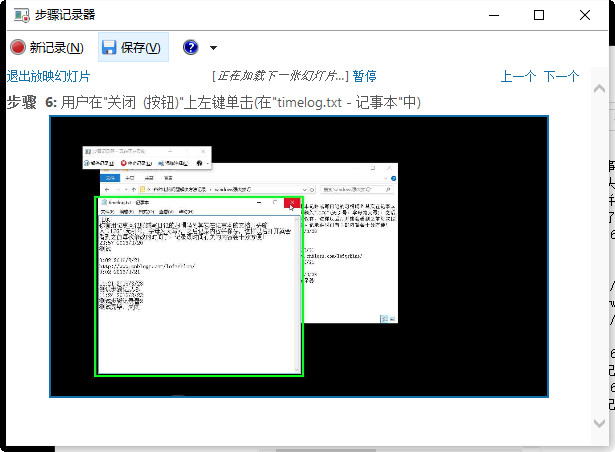Click the vertical scrollbar's down arrow
This screenshot has height=452, width=615.
coord(599,423)
